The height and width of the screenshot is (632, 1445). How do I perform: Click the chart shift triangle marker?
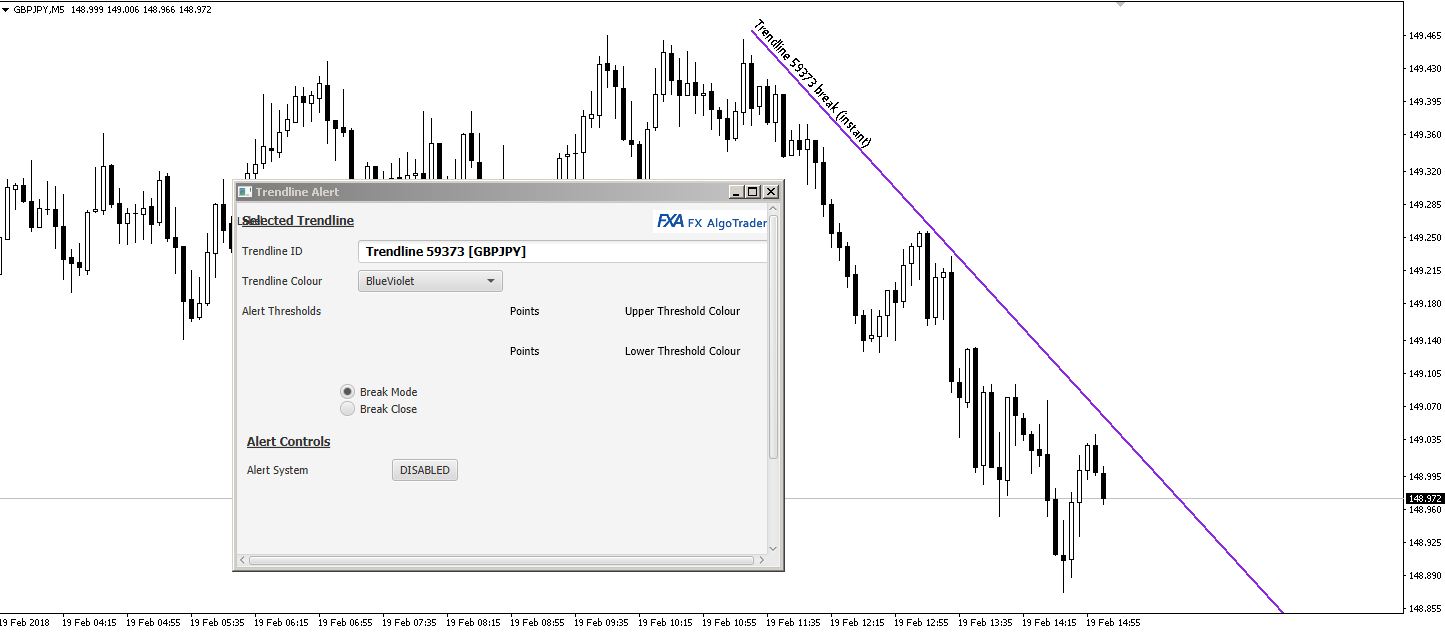[1120, 4]
